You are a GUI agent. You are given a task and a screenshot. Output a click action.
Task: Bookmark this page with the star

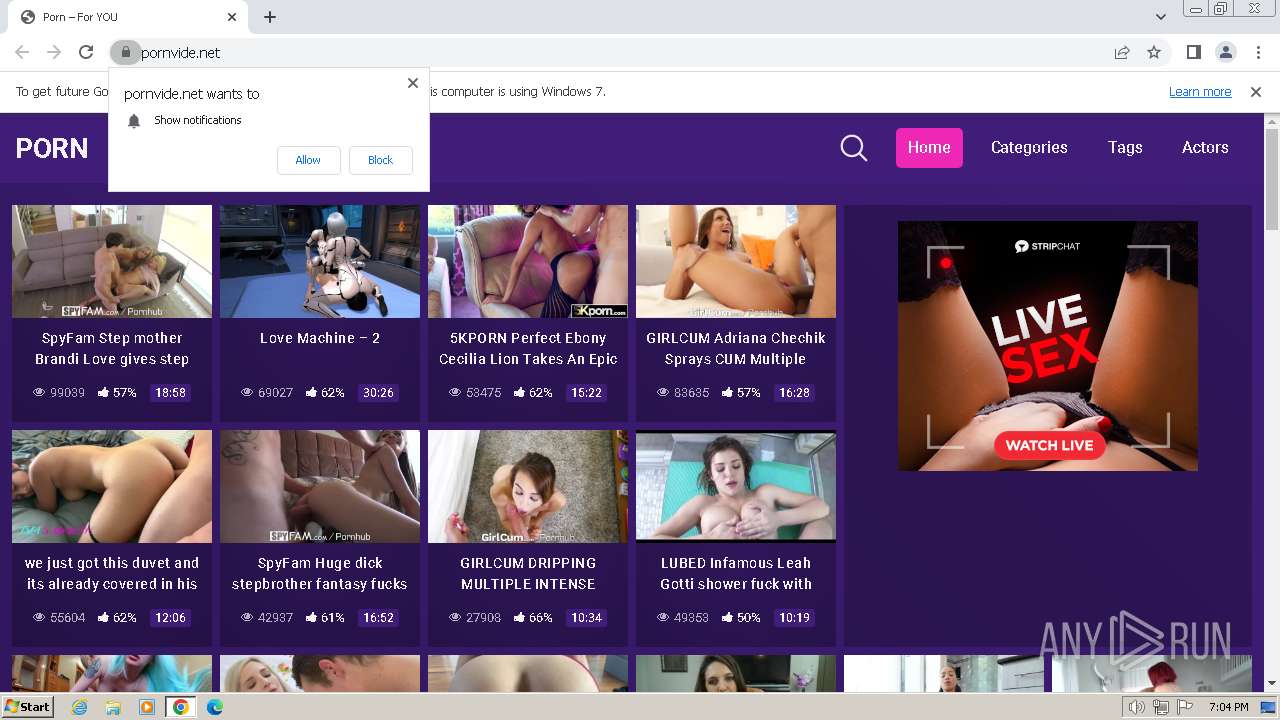pos(1154,52)
